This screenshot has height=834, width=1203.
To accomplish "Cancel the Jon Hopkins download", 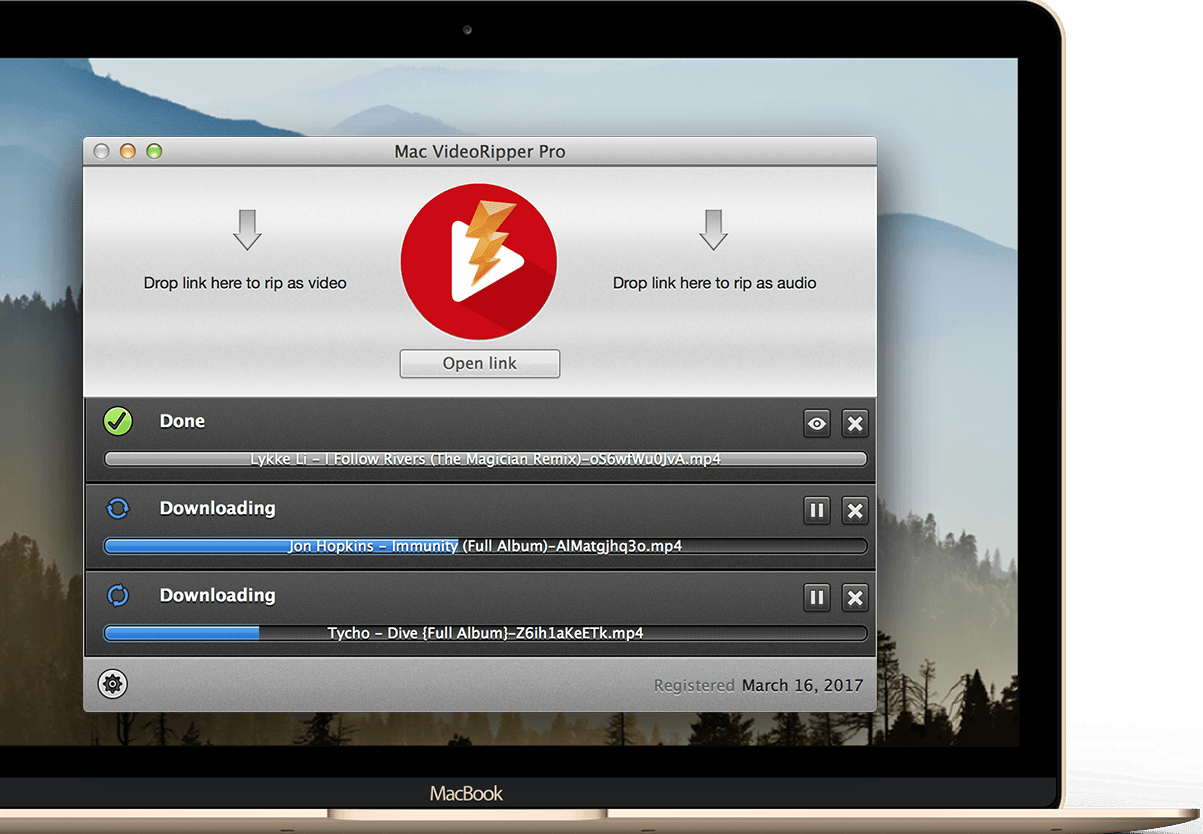I will coord(855,511).
